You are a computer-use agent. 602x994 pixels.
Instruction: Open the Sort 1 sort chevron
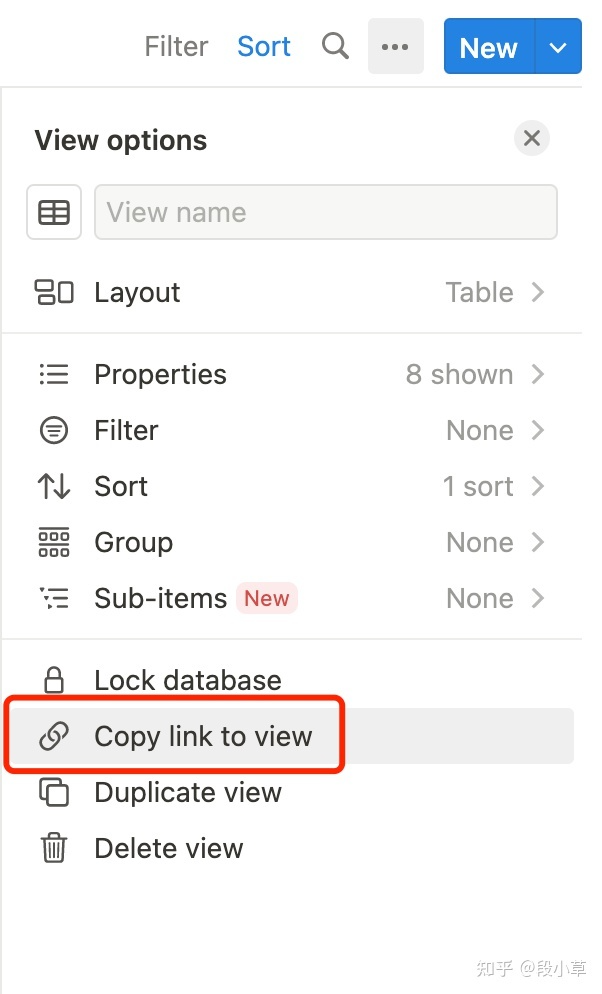pyautogui.click(x=538, y=486)
